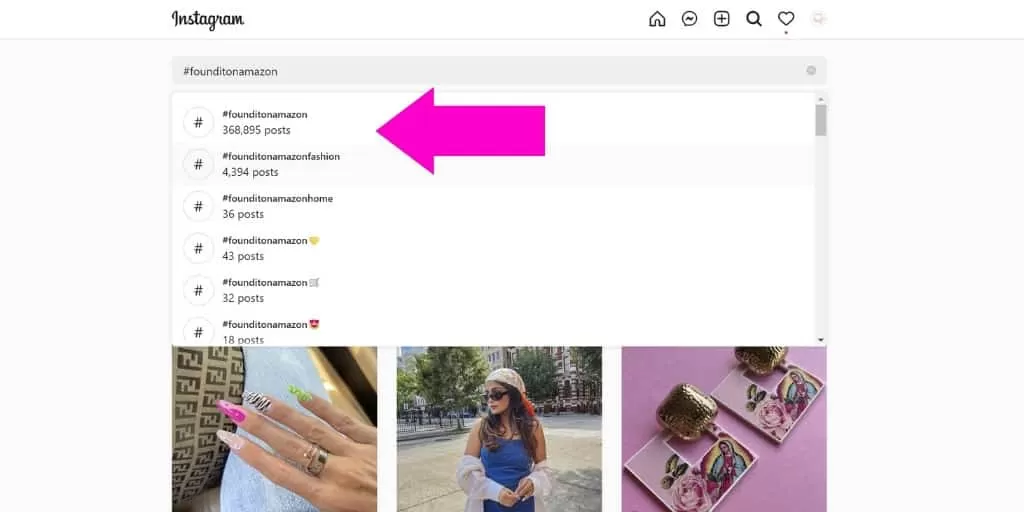
Task: Select the #founditonamazonhome hashtag result
Action: [x=493, y=206]
